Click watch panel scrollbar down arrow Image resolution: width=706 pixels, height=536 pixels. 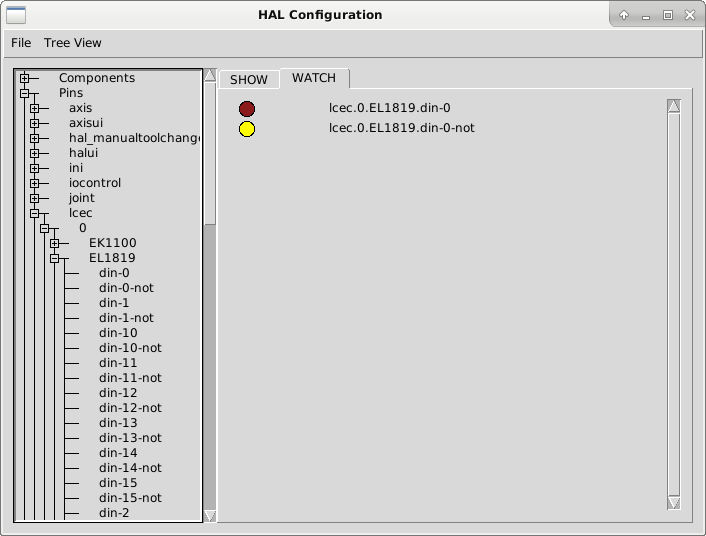(x=674, y=503)
